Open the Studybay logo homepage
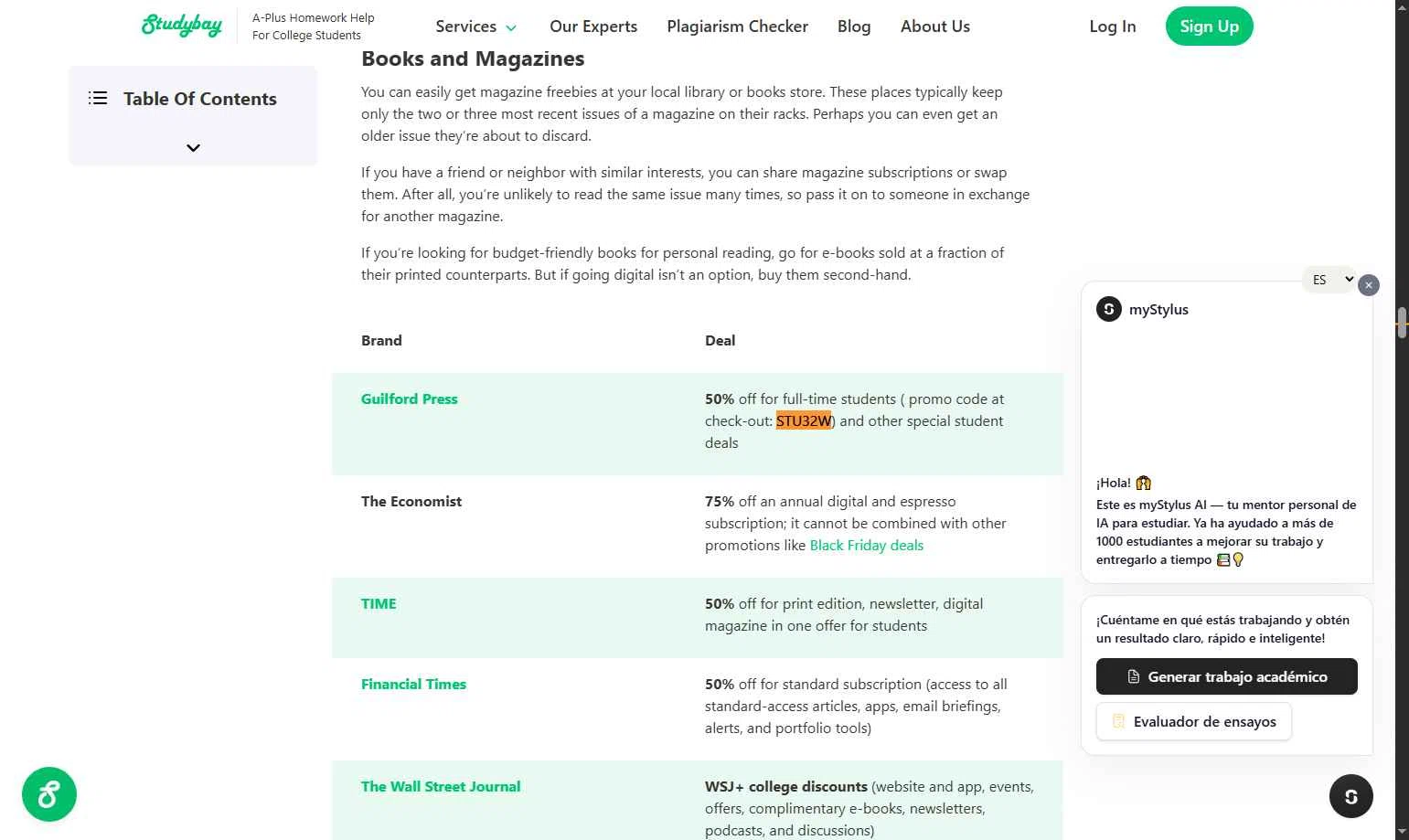This screenshot has width=1409, height=840. (181, 26)
